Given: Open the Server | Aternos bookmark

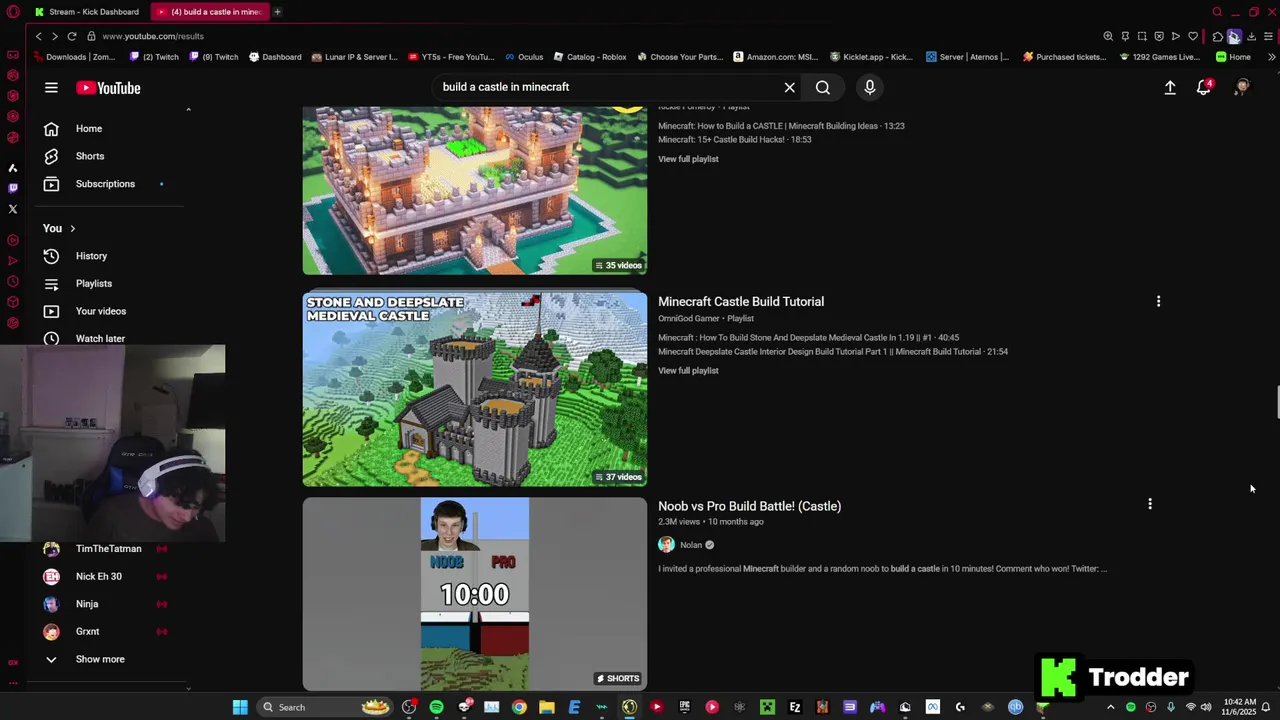Looking at the screenshot, I should point(967,57).
